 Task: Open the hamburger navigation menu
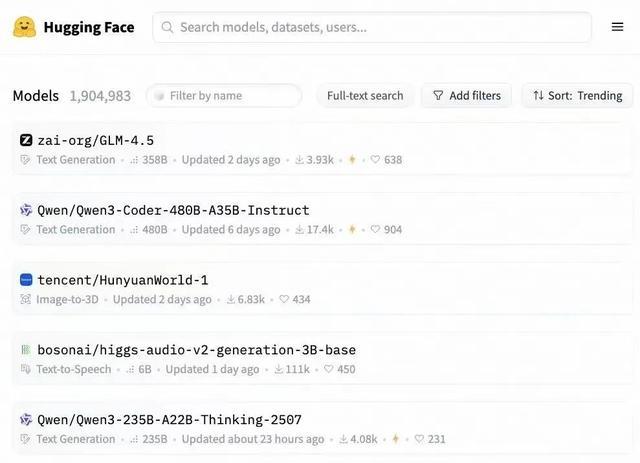tap(618, 27)
